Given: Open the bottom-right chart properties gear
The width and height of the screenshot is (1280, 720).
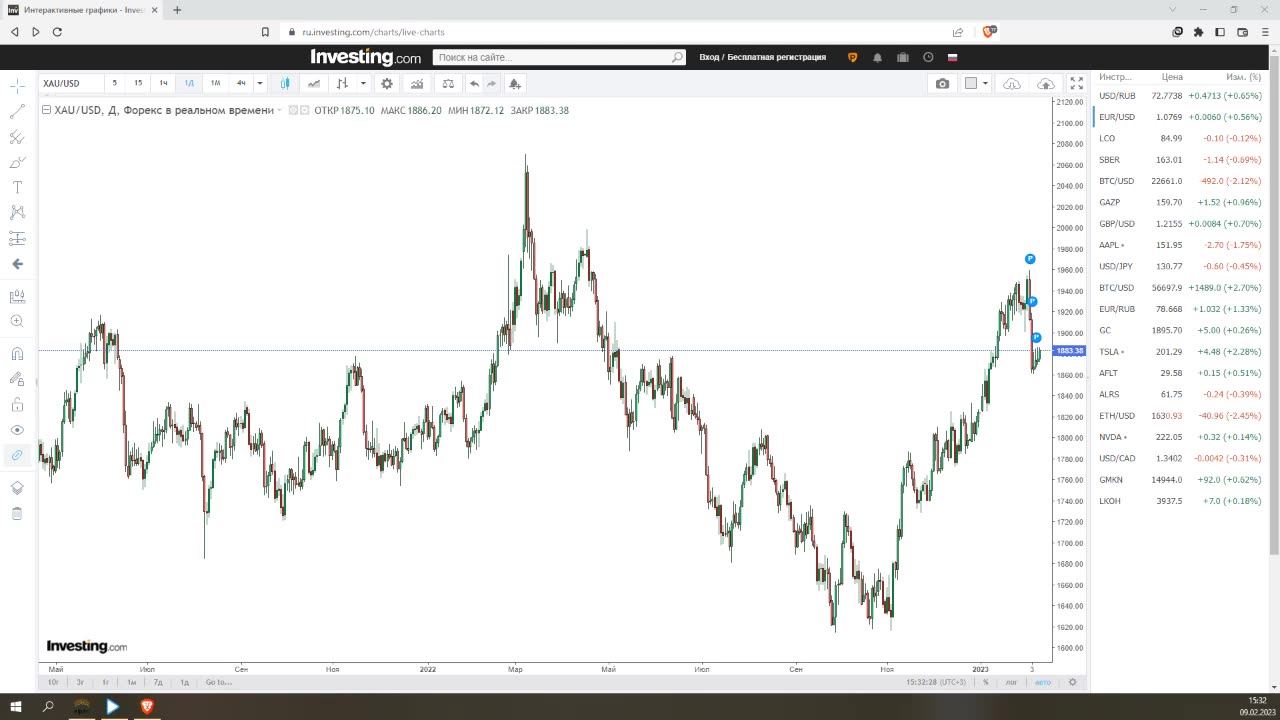Looking at the screenshot, I should pos(1072,682).
